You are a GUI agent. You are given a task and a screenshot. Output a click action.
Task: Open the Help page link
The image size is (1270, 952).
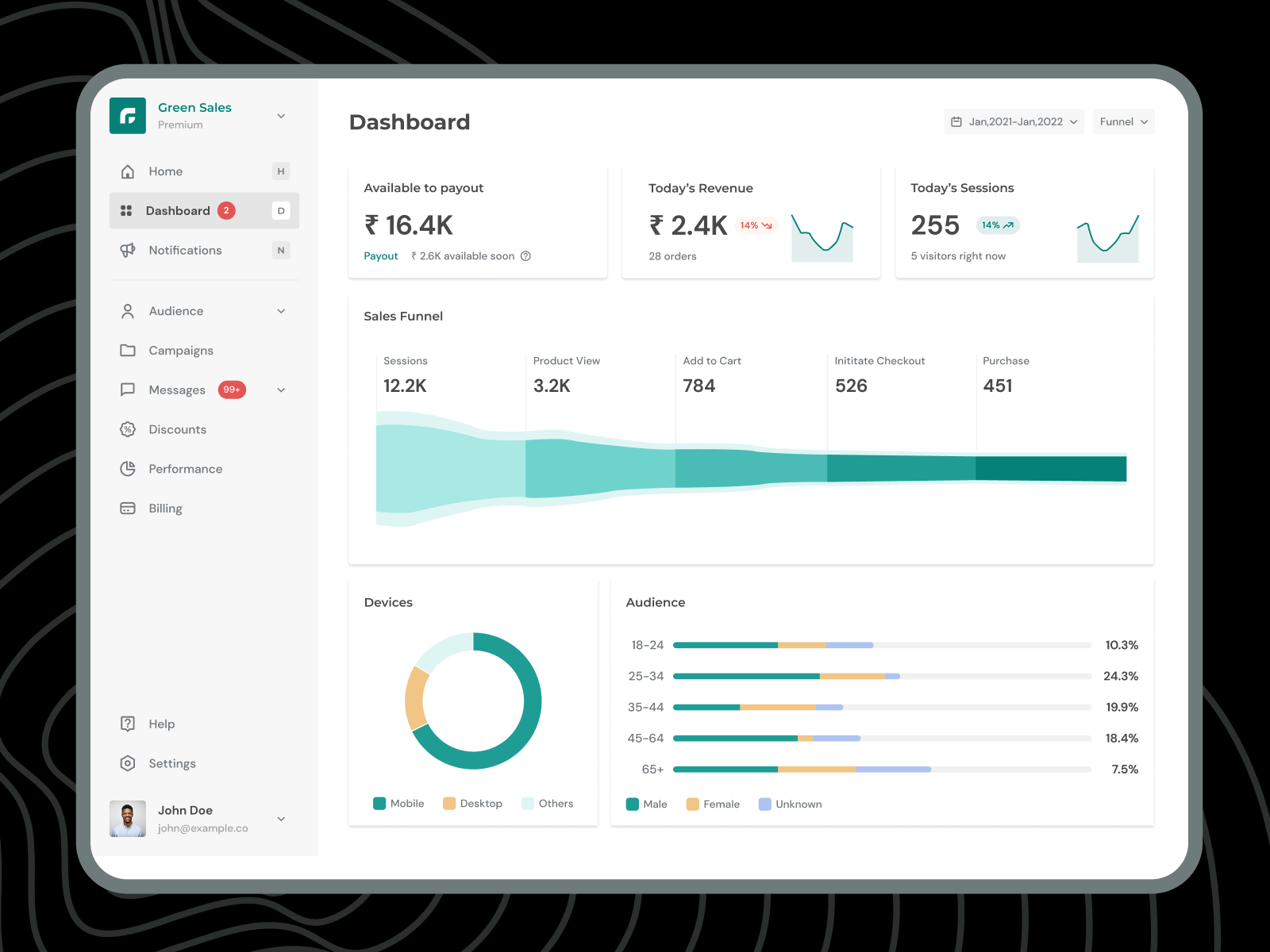point(161,724)
